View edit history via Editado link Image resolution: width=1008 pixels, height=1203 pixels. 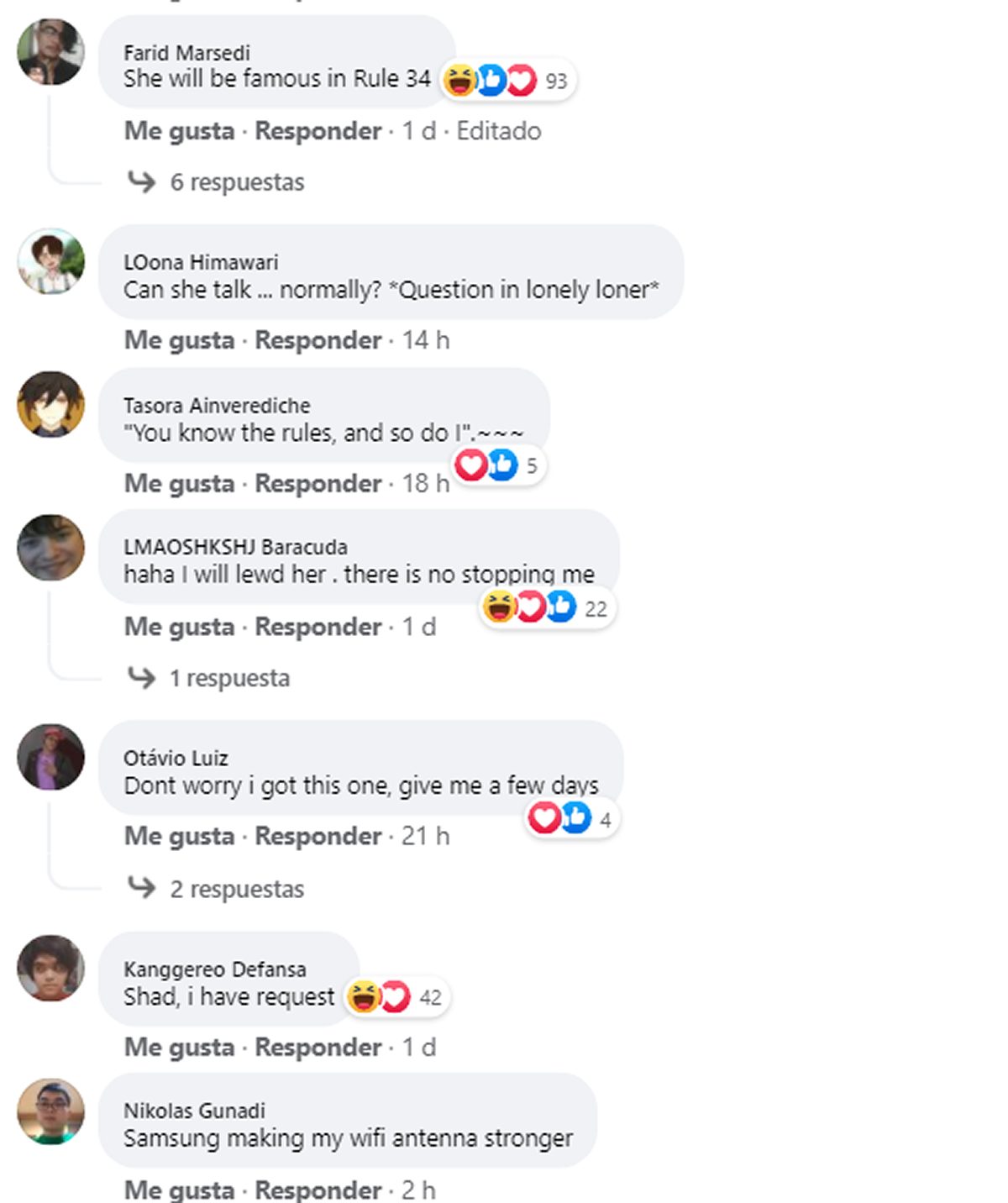[x=499, y=131]
